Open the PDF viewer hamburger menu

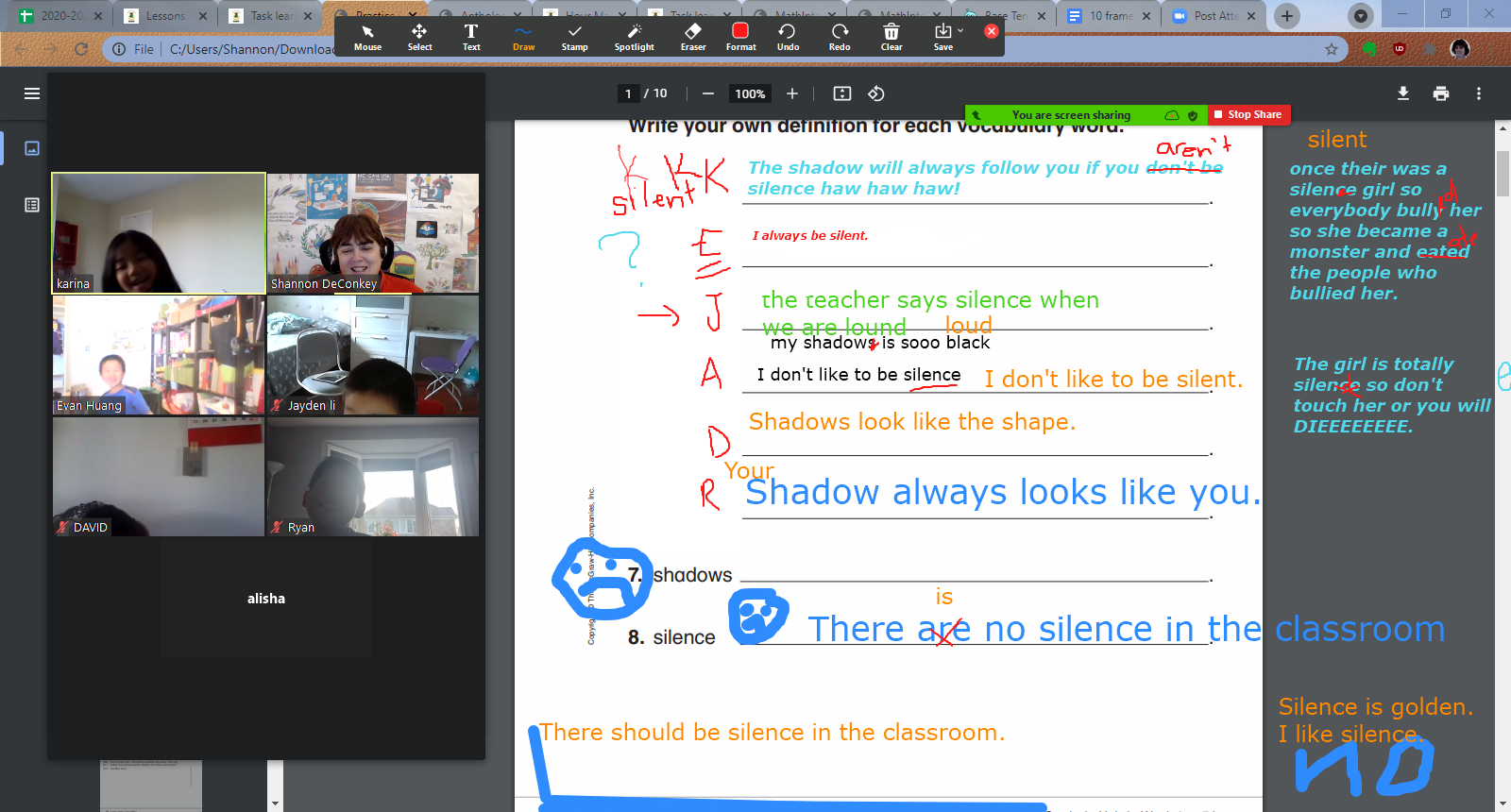32,93
